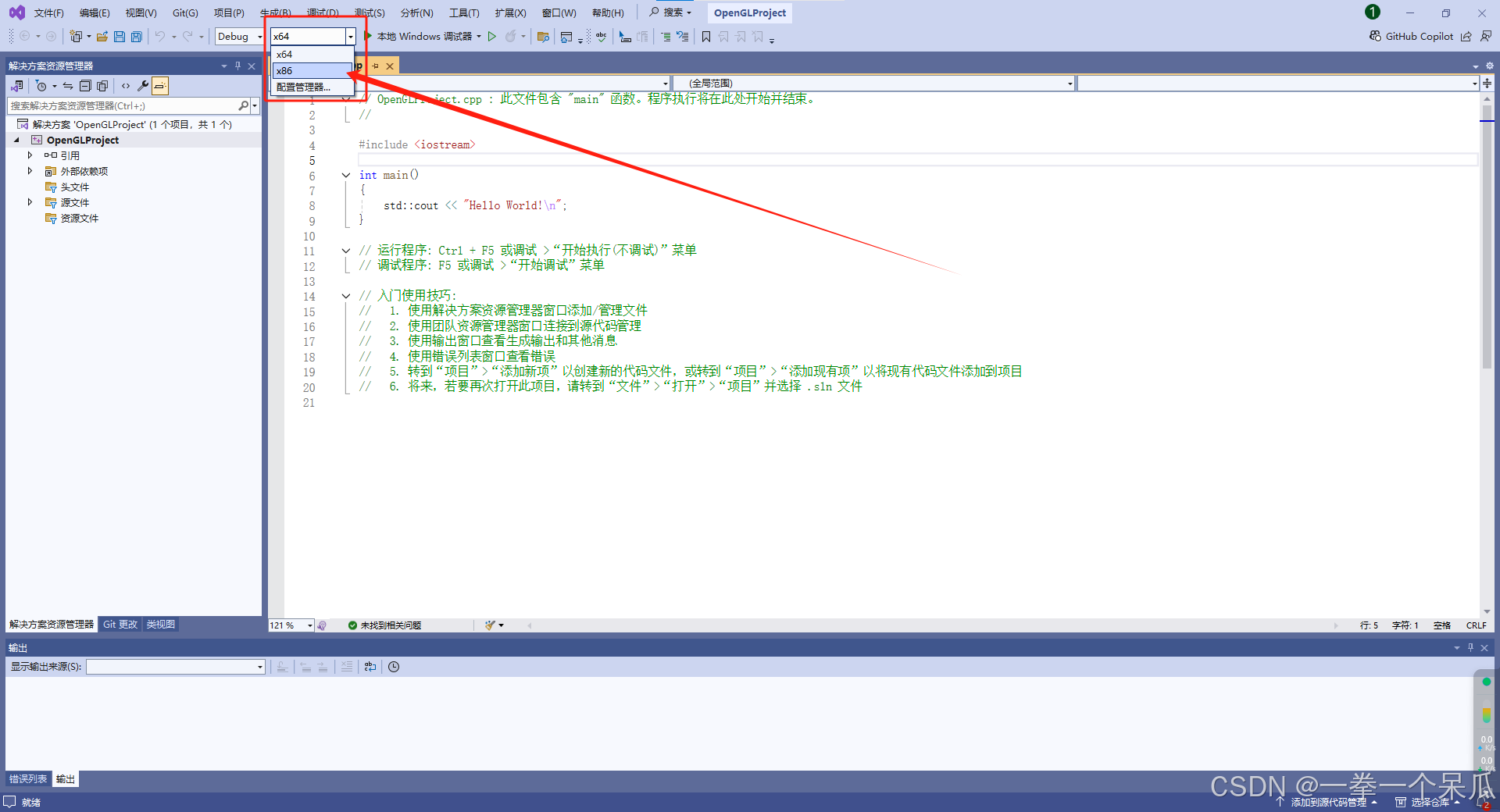Screen dimensions: 1500x812
Task: Click the toggle bookmark icon on toolbar
Action: pyautogui.click(x=705, y=36)
